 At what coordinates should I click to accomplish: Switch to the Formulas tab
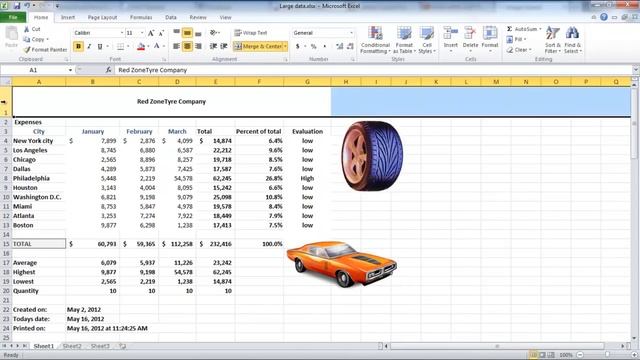pyautogui.click(x=141, y=18)
